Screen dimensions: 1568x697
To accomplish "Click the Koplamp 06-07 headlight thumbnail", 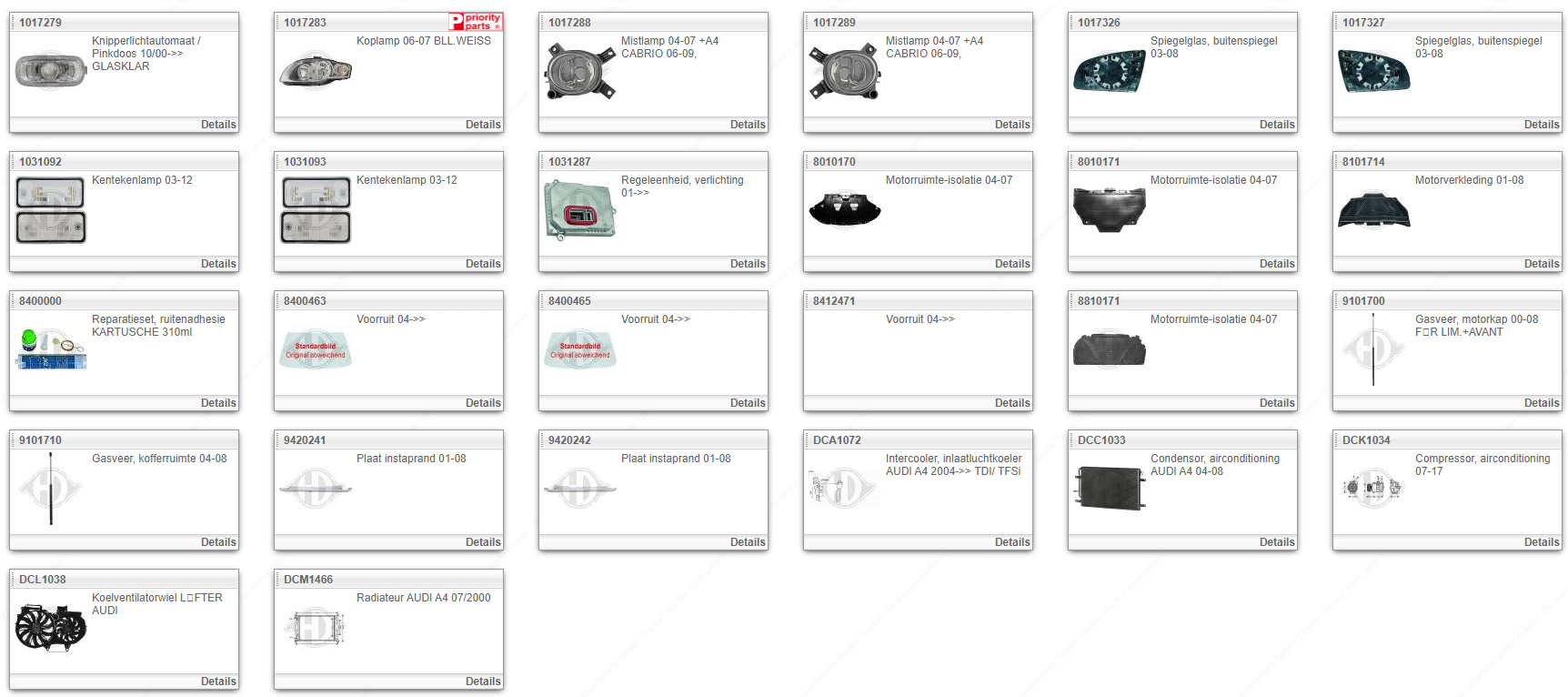I will [316, 71].
